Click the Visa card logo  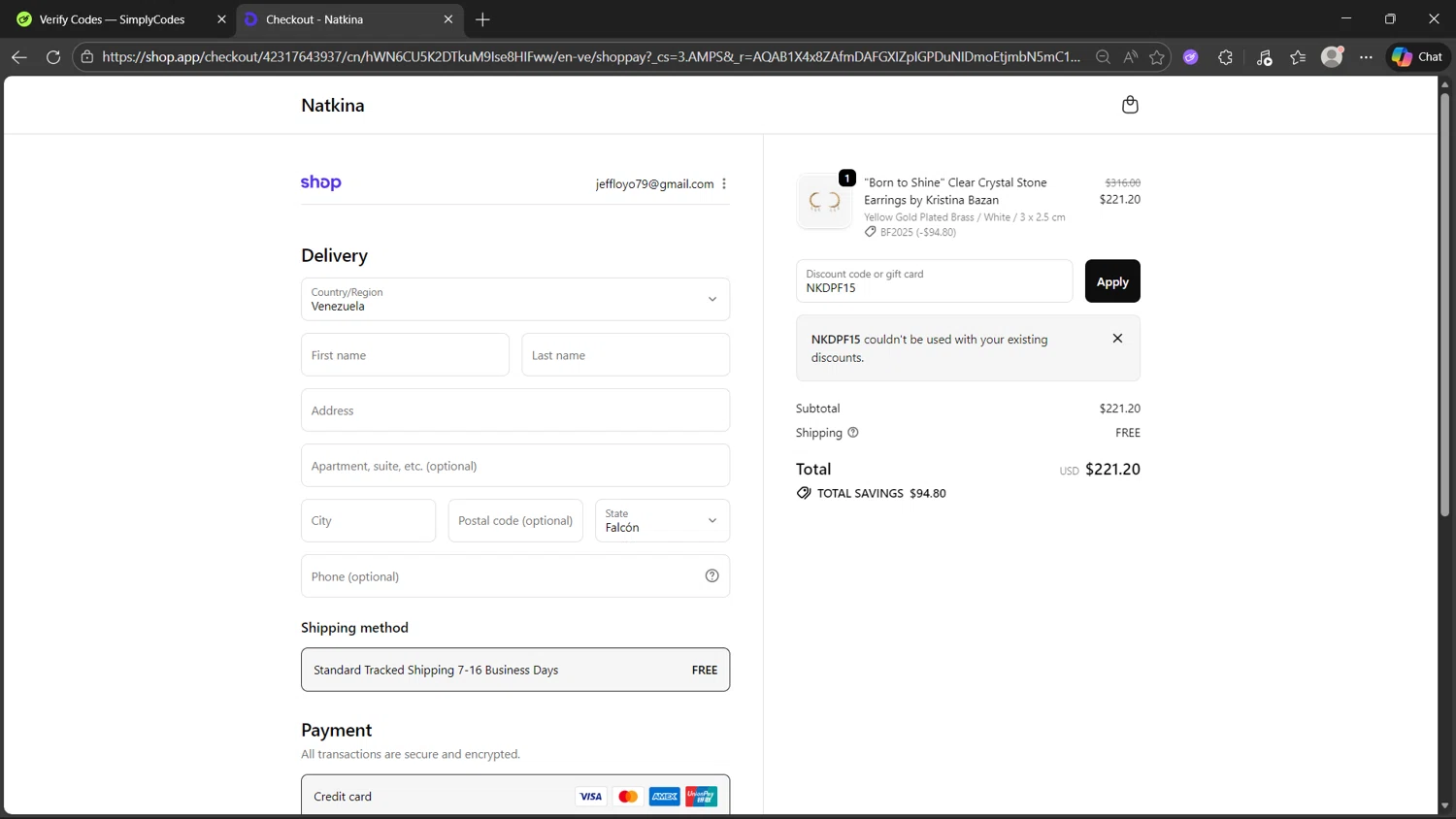(x=590, y=797)
